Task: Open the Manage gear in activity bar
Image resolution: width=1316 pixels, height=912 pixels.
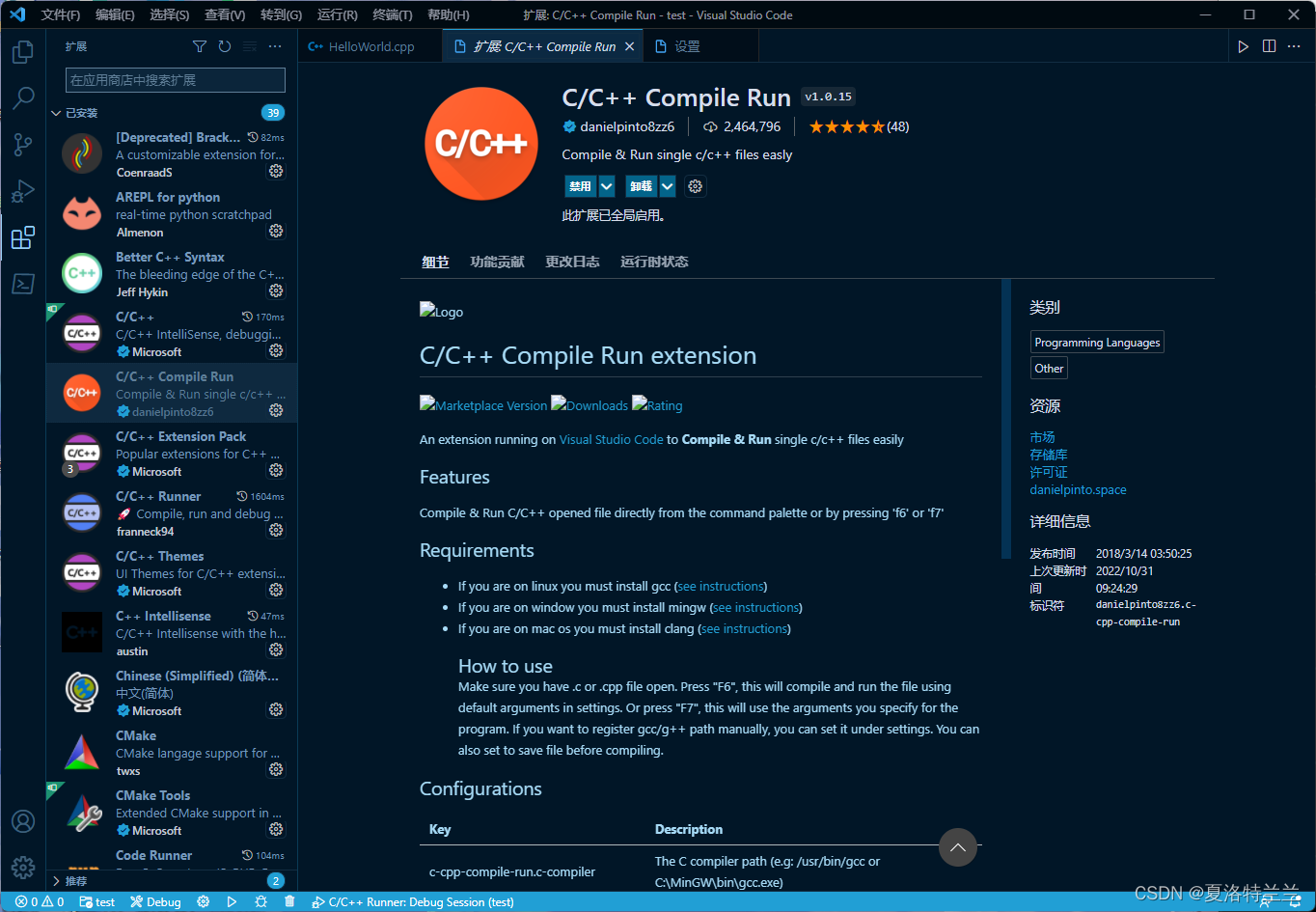Action: coord(23,868)
